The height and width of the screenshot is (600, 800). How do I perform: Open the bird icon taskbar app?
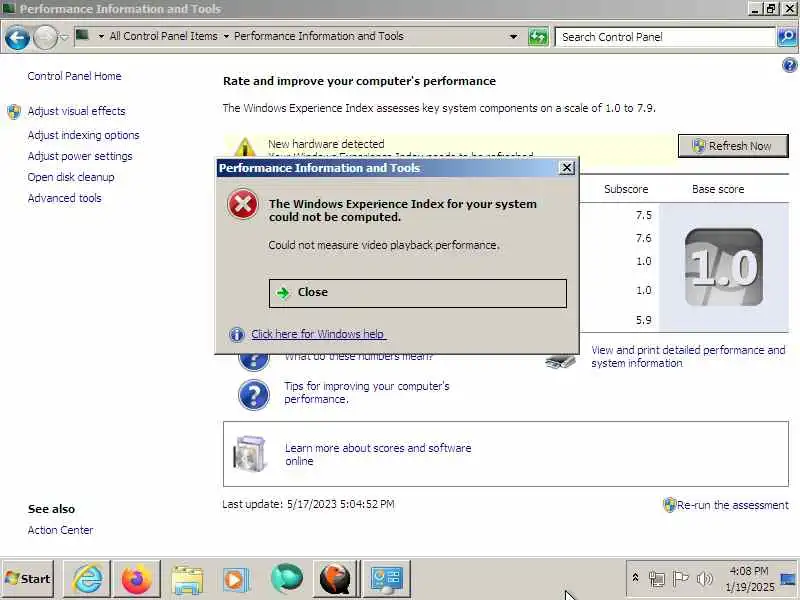click(336, 579)
